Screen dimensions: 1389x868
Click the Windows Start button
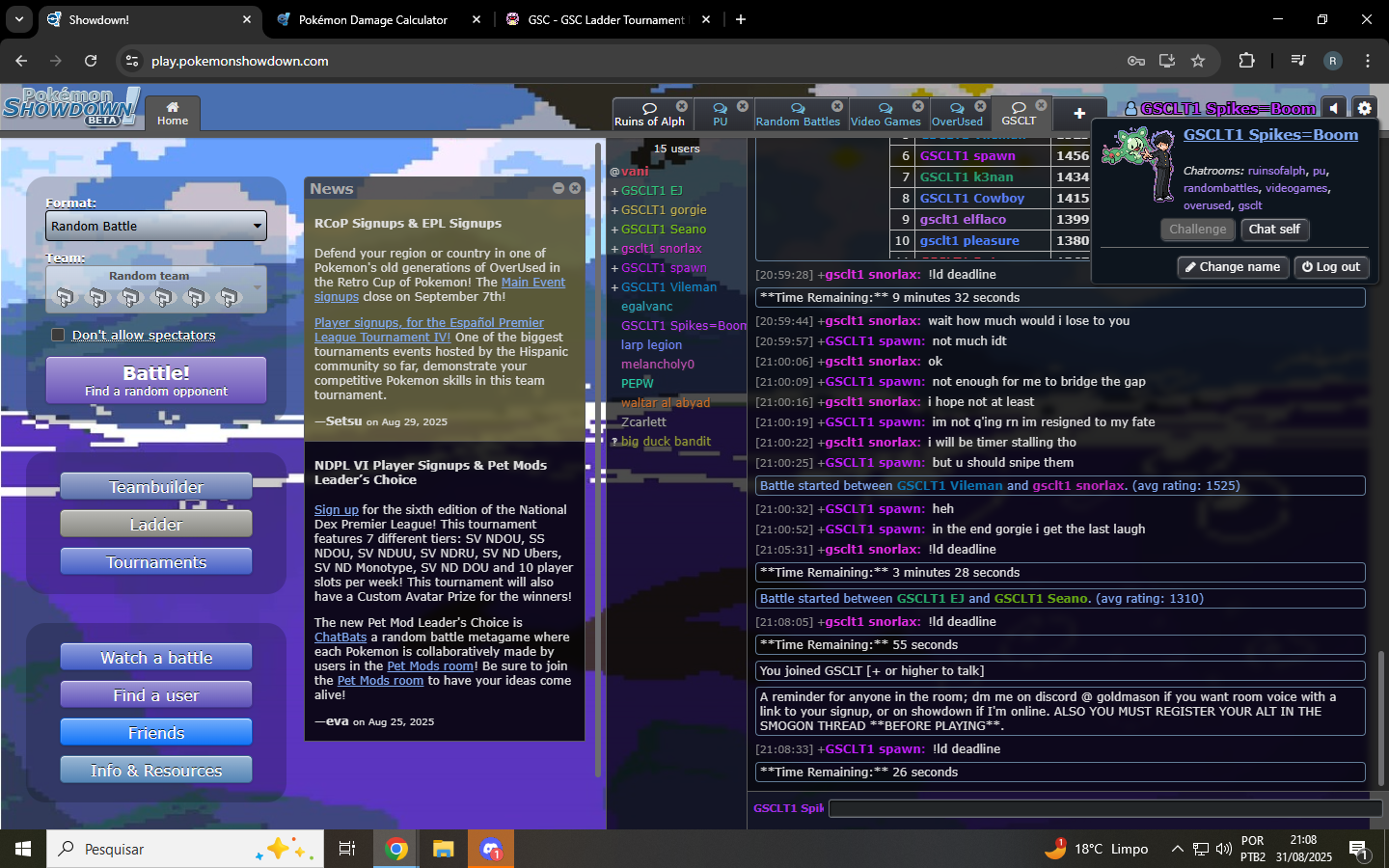pyautogui.click(x=23, y=849)
